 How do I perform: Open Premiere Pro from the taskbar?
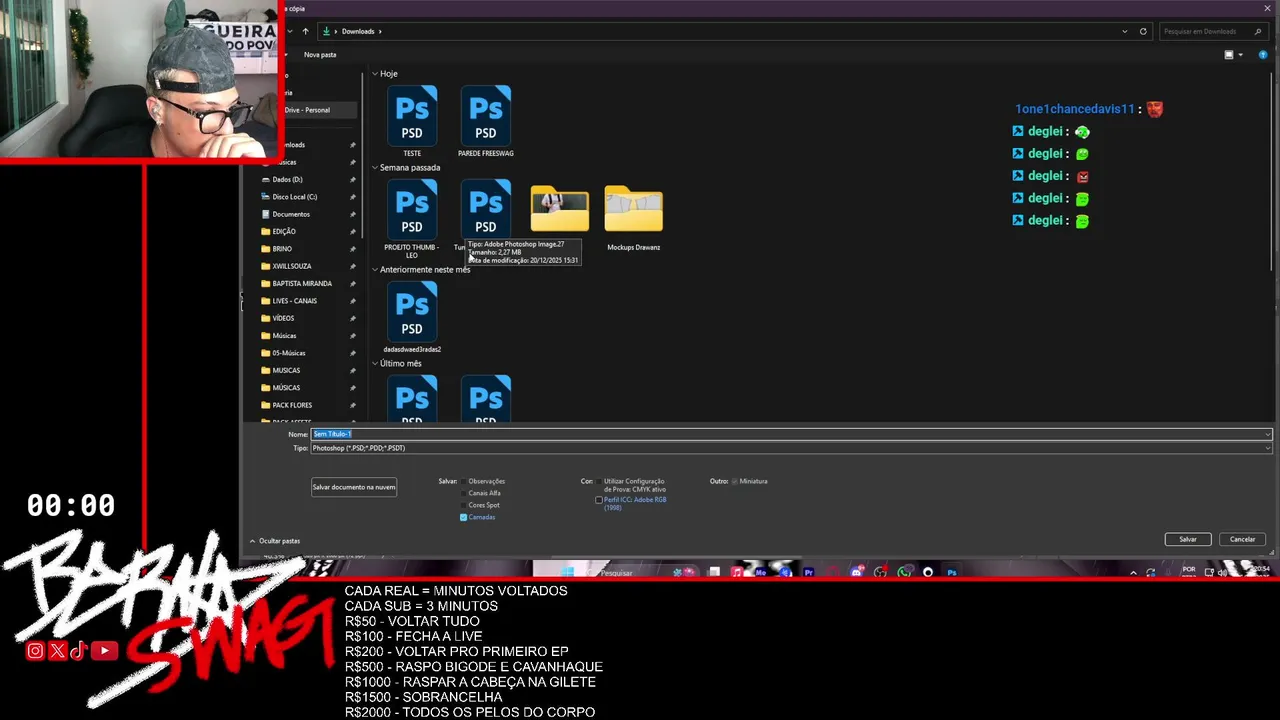point(808,572)
